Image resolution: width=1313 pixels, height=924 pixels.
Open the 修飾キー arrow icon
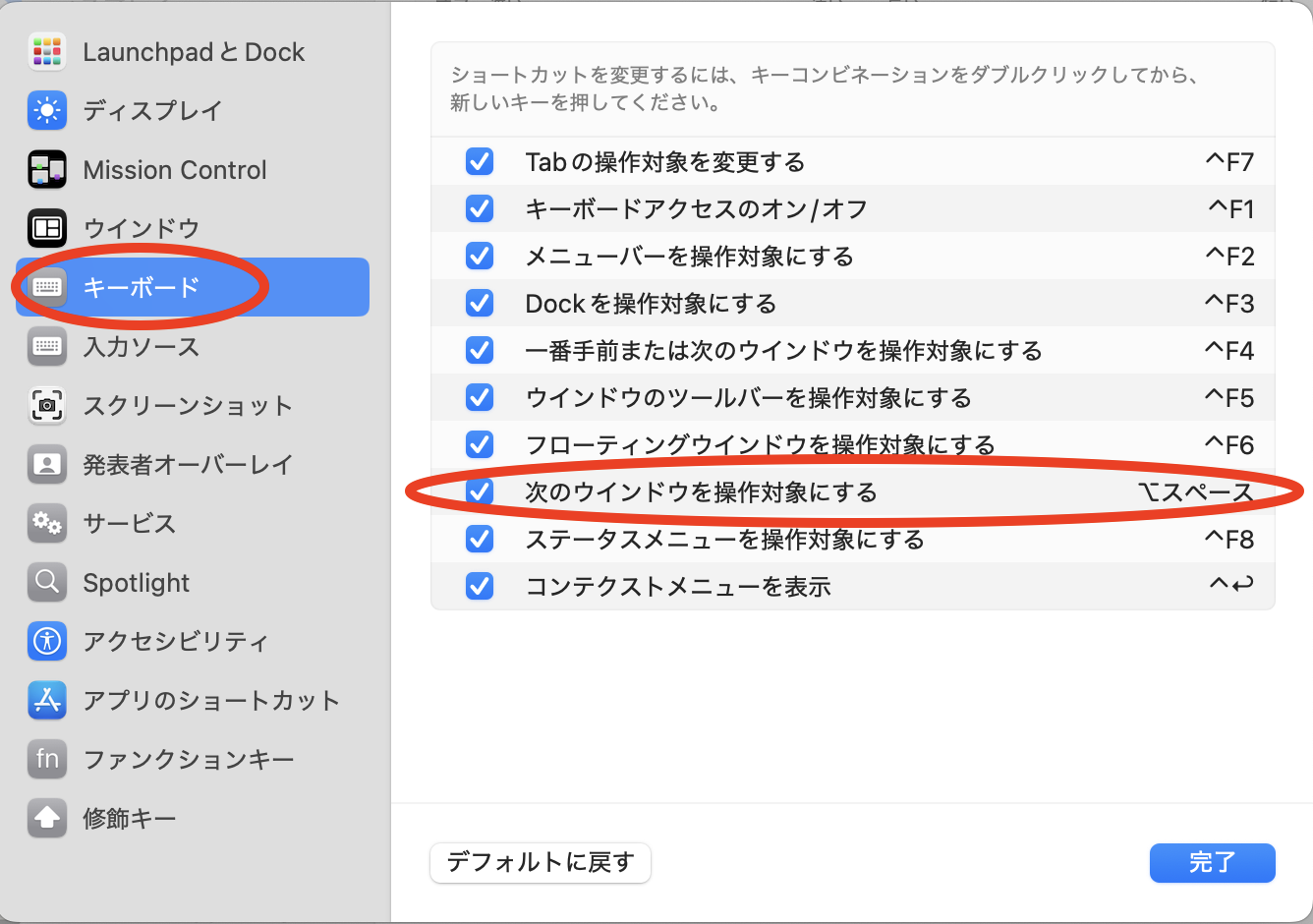pyautogui.click(x=47, y=818)
